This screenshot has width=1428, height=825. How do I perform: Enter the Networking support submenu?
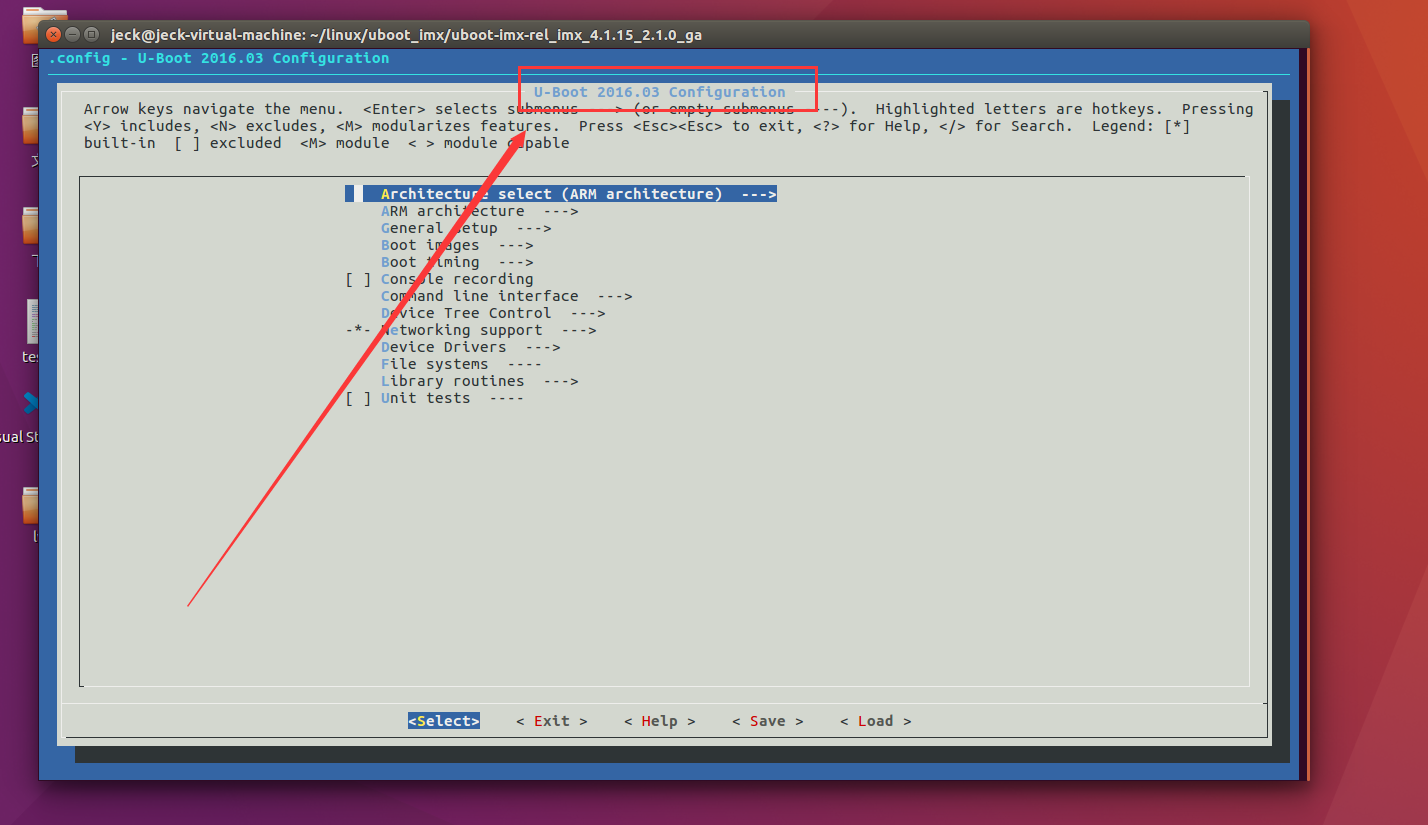(x=470, y=330)
